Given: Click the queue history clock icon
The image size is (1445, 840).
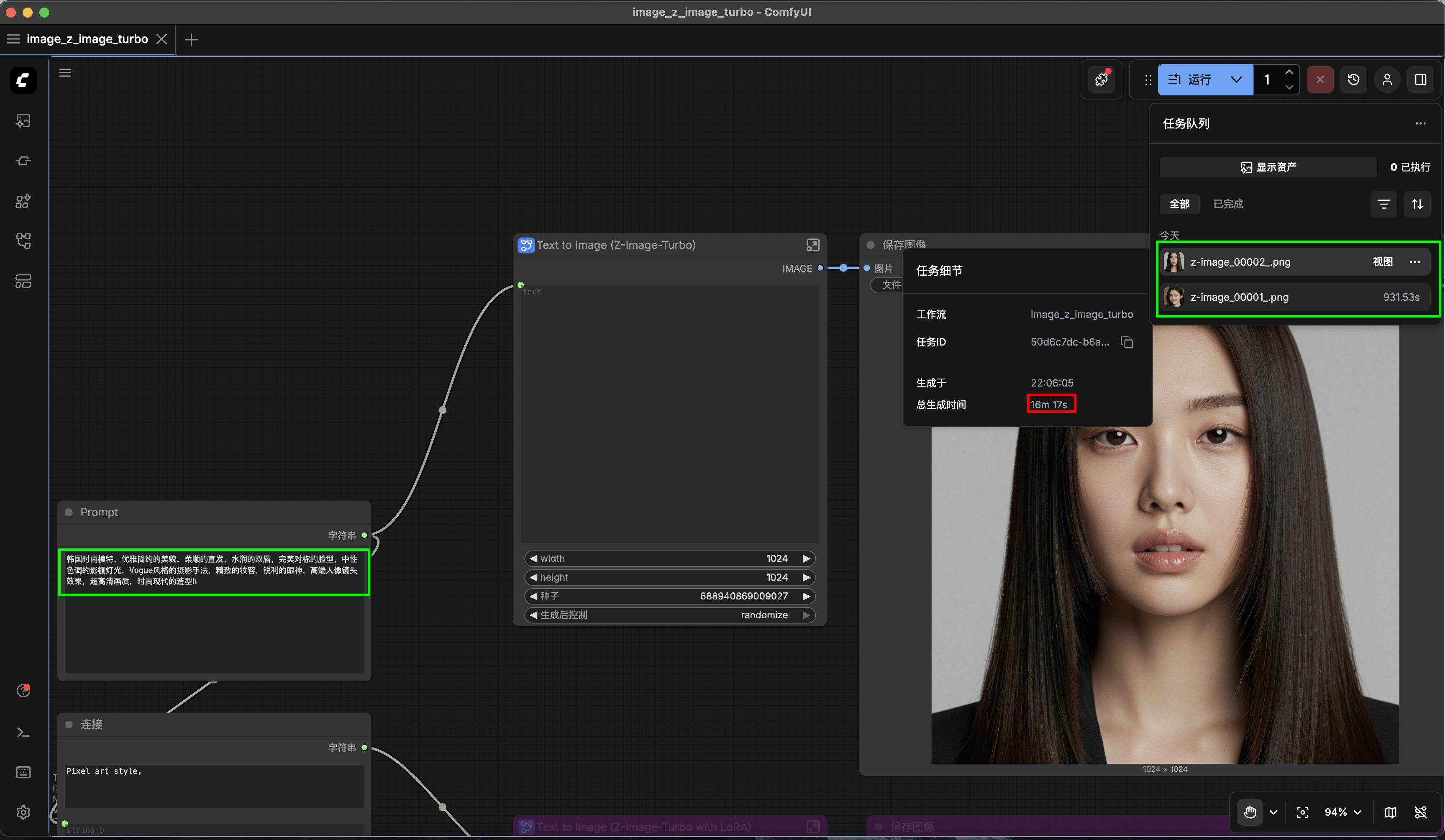Looking at the screenshot, I should (x=1353, y=80).
